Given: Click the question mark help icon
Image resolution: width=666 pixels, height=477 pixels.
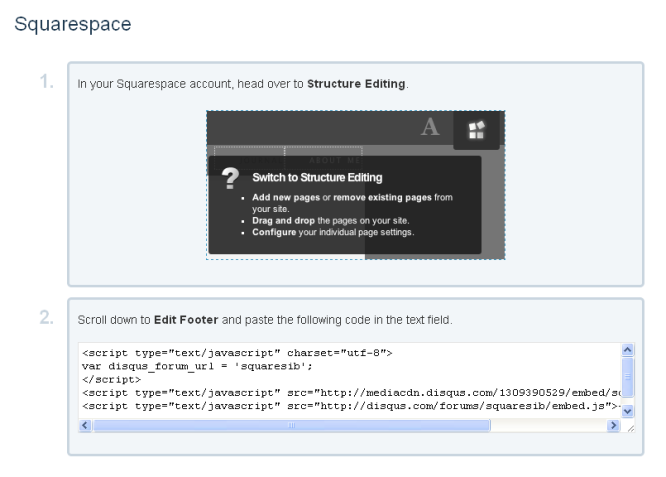Looking at the screenshot, I should [230, 180].
